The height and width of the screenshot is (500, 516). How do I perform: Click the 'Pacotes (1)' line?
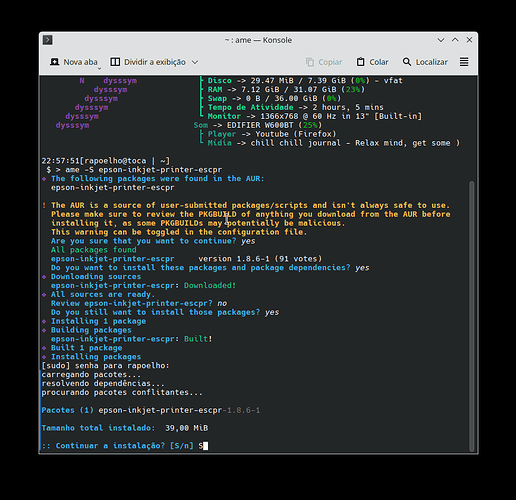(151, 410)
